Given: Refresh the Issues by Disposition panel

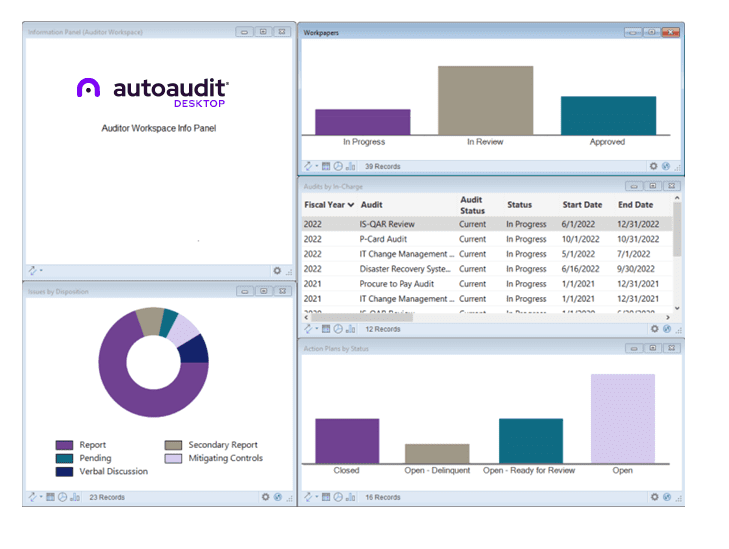Looking at the screenshot, I should point(32,497).
